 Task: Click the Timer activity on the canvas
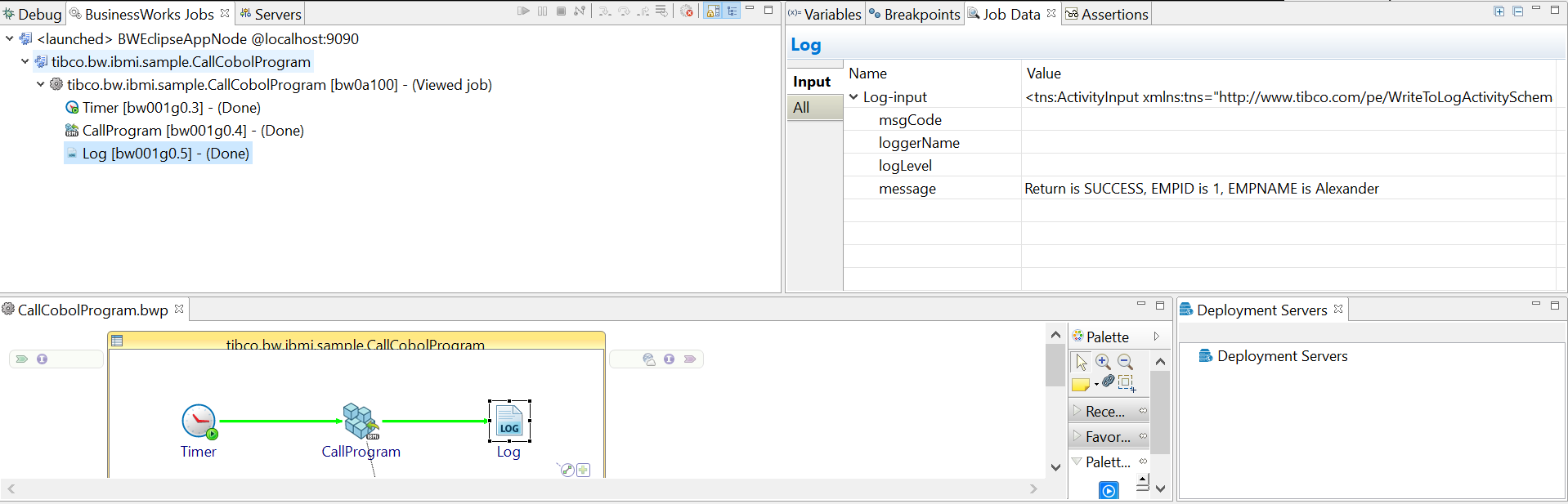pyautogui.click(x=199, y=421)
